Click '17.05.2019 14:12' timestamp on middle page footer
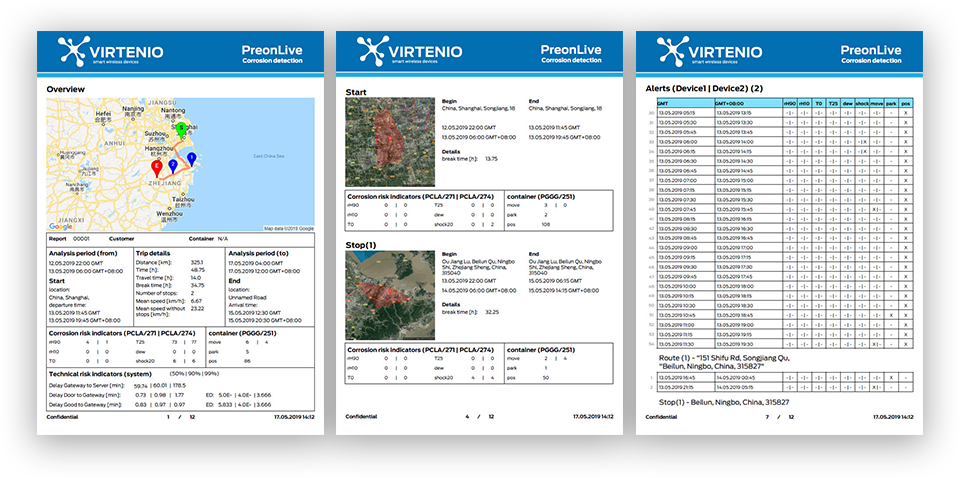The height and width of the screenshot is (478, 960). tap(593, 416)
